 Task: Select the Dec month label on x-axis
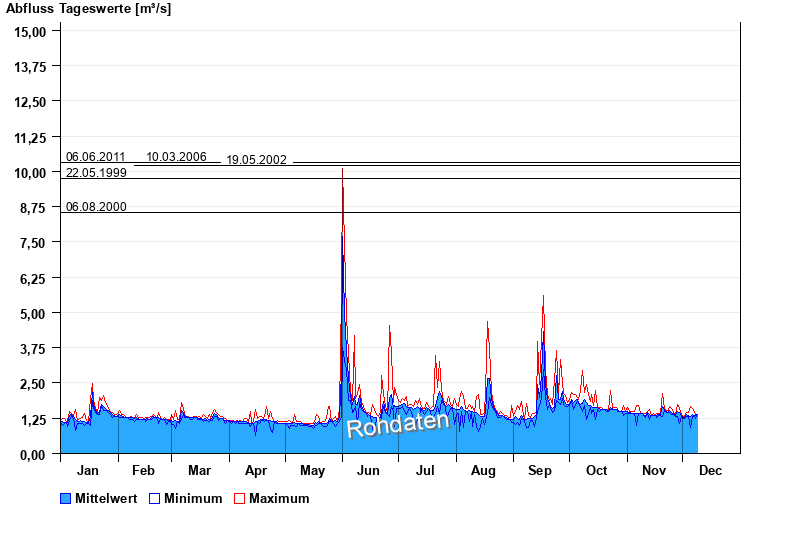click(x=710, y=470)
